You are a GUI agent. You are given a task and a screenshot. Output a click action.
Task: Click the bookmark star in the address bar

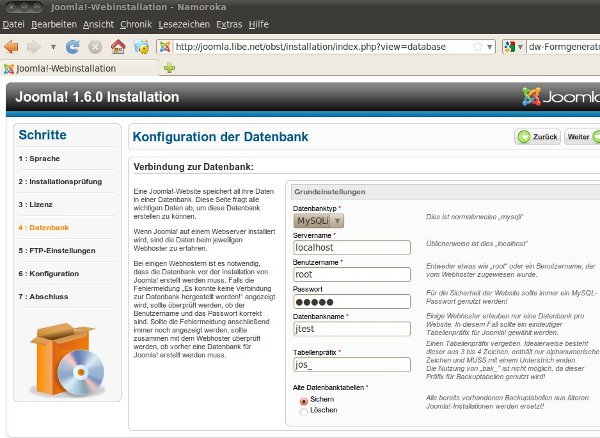(x=478, y=47)
